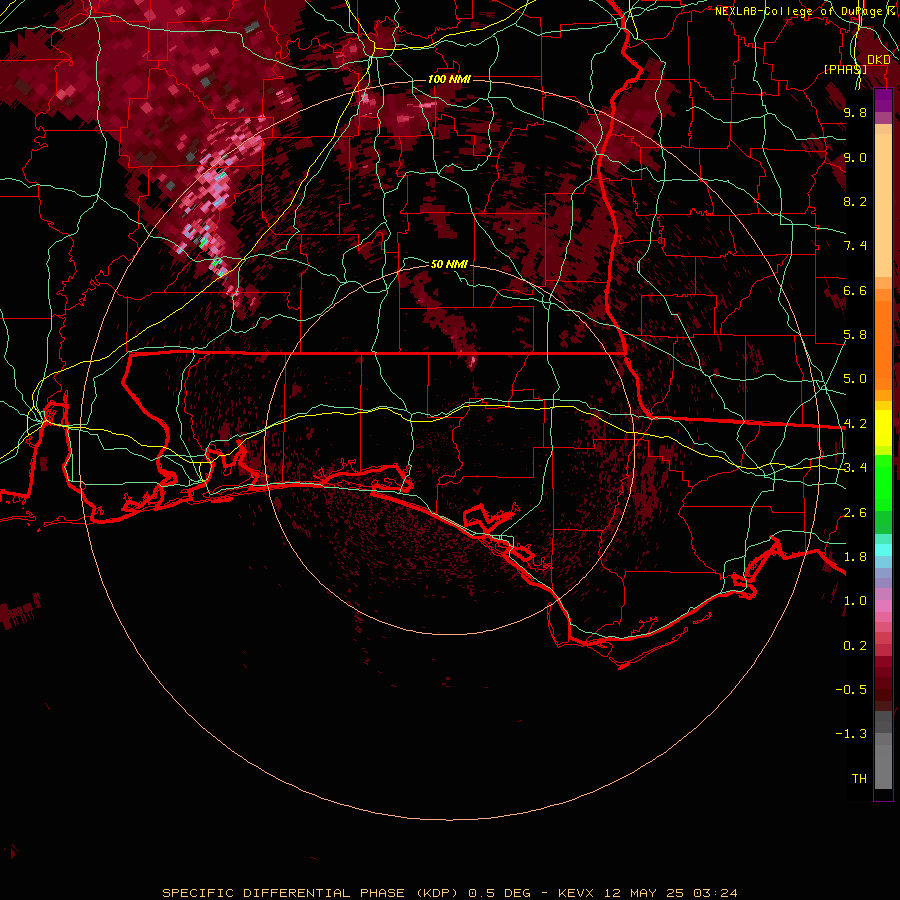
Task: Select the 5.0 value on the color scale
Action: [x=855, y=379]
